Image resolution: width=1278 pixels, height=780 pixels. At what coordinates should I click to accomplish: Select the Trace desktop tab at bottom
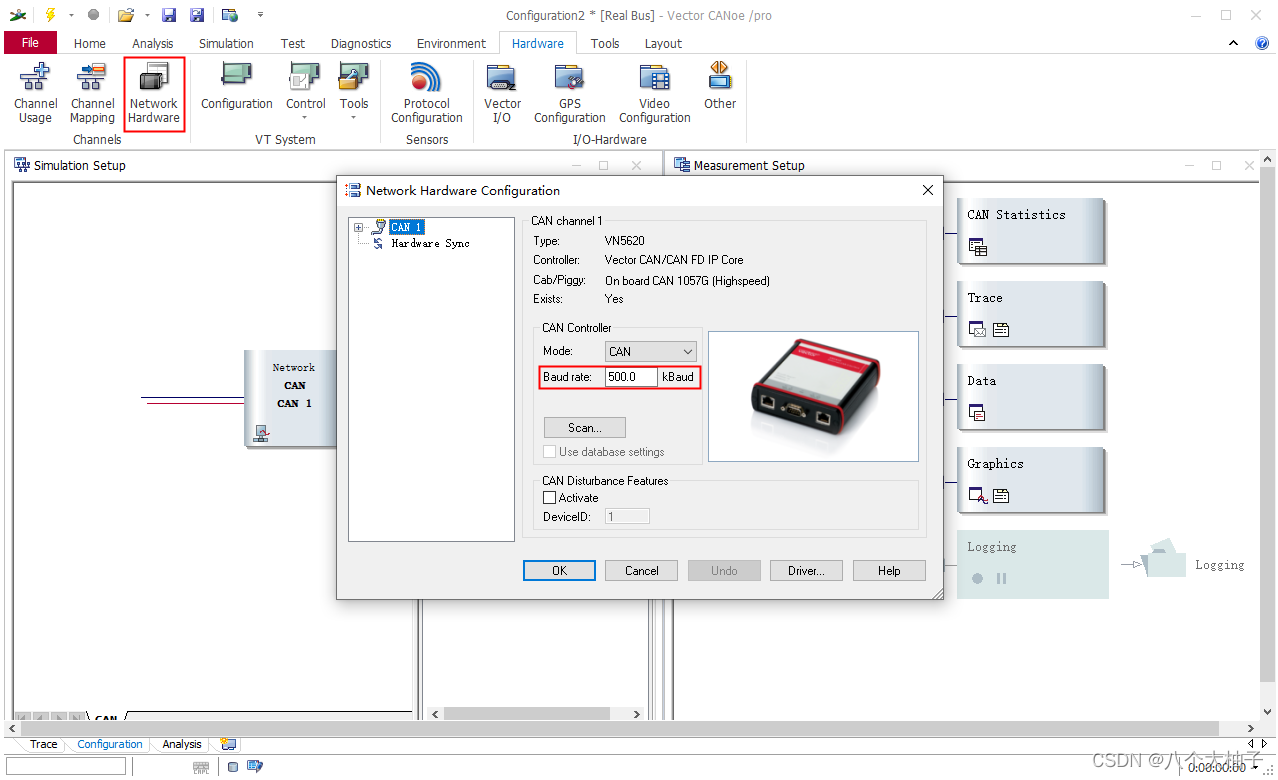tap(43, 744)
